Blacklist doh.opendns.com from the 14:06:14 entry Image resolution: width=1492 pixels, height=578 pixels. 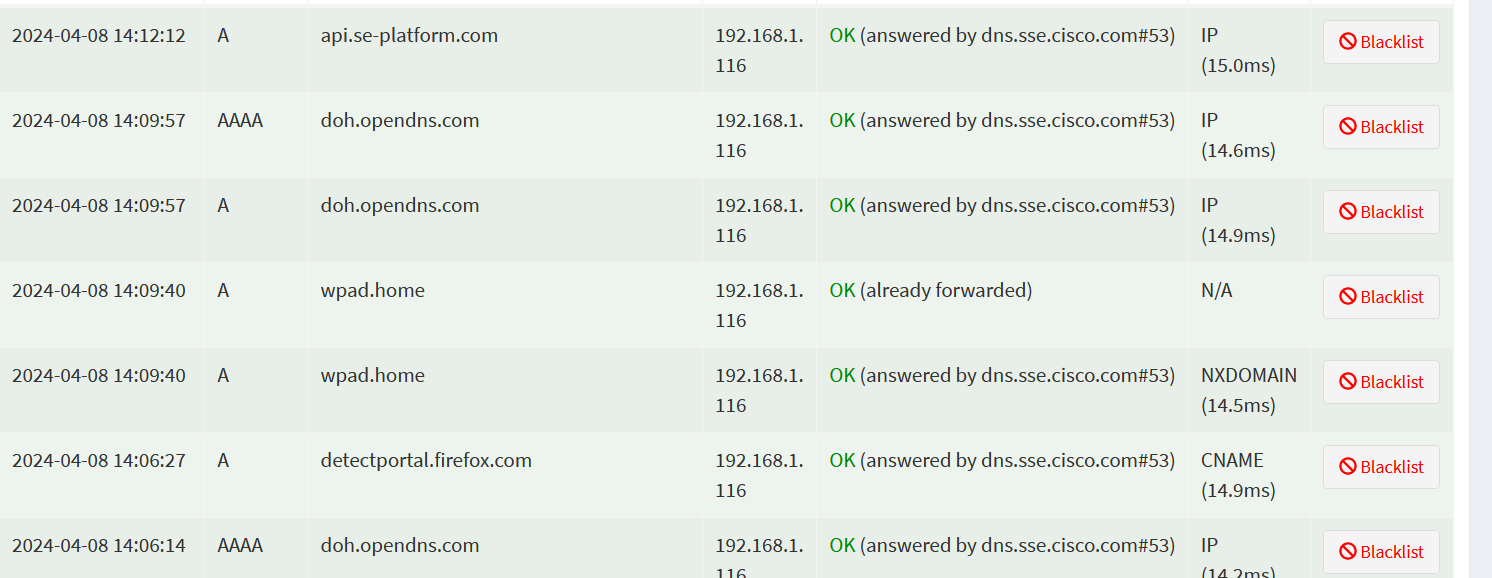pos(1381,551)
